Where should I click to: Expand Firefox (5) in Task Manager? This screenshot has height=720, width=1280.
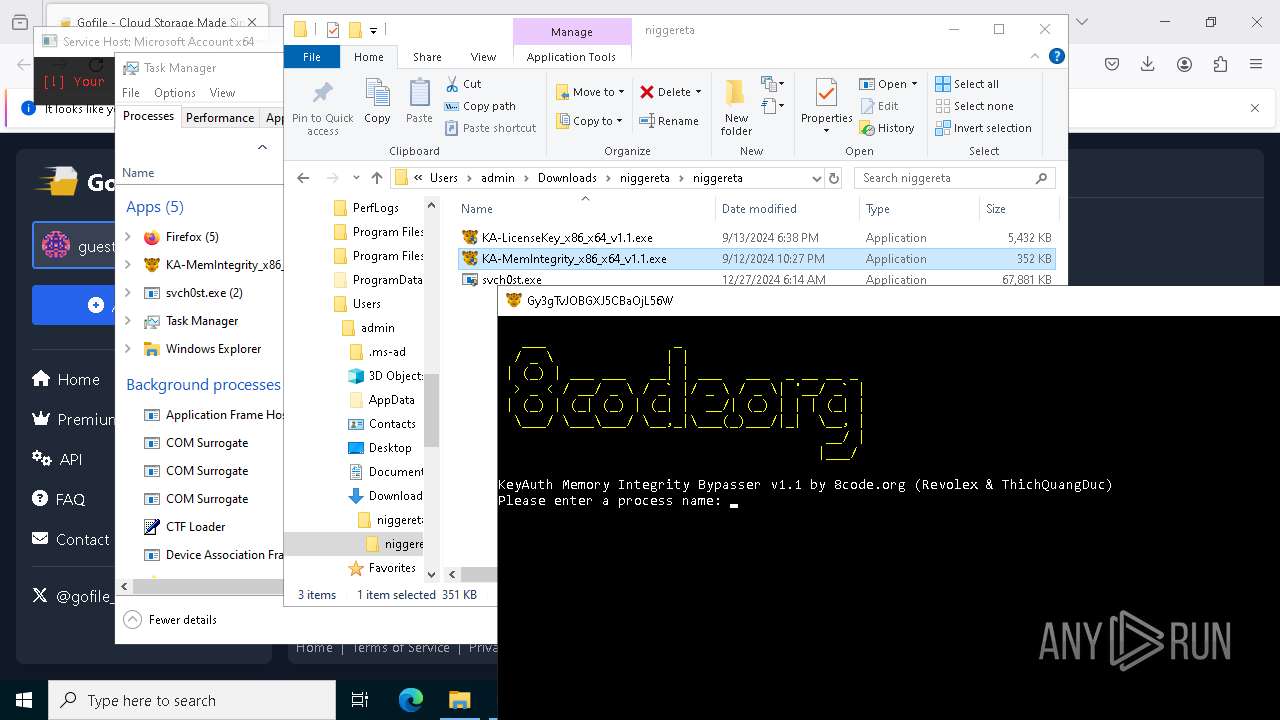pyautogui.click(x=128, y=237)
